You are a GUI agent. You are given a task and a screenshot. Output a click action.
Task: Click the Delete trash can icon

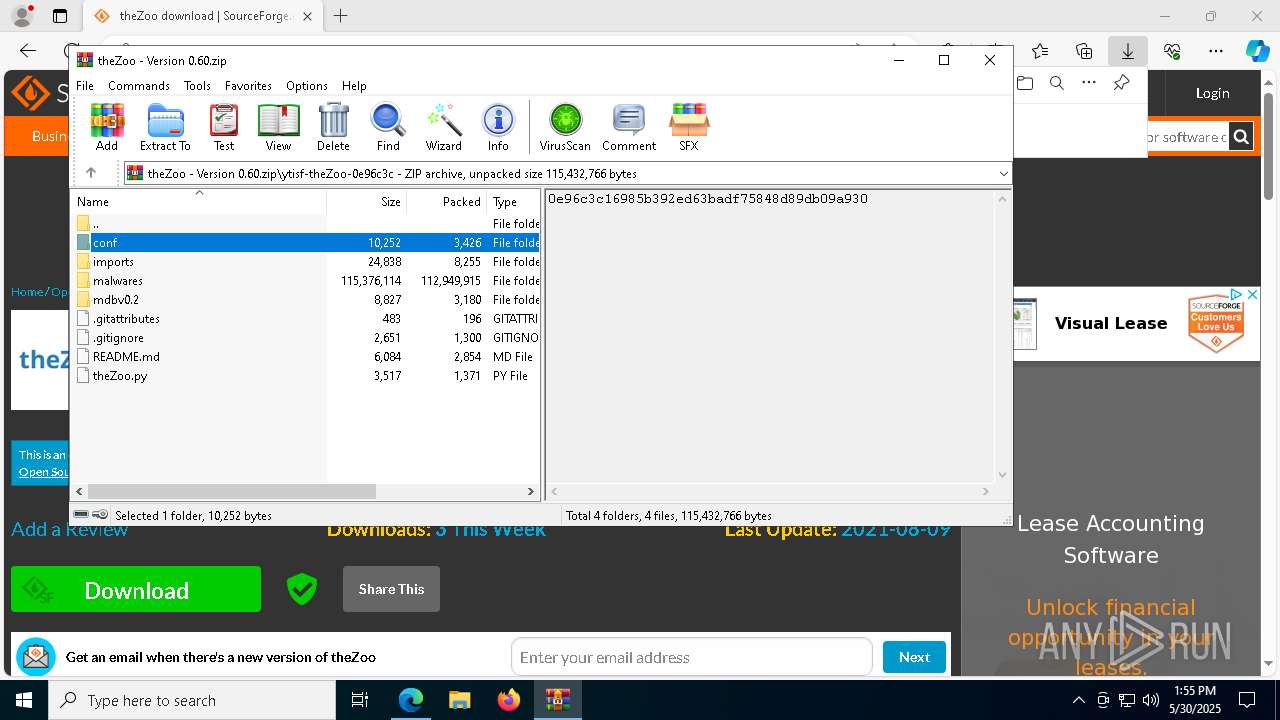click(x=333, y=126)
